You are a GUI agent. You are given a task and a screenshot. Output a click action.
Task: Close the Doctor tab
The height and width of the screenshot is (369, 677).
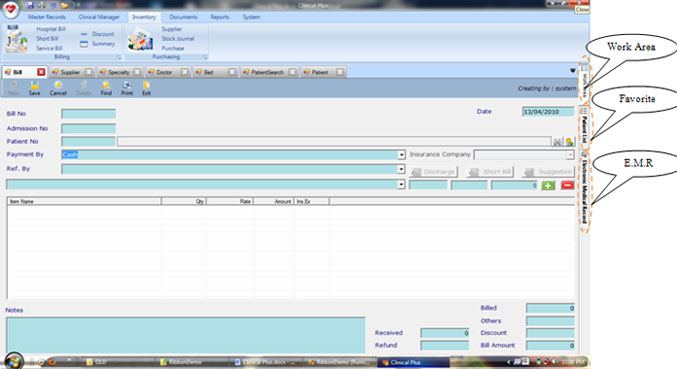point(184,72)
